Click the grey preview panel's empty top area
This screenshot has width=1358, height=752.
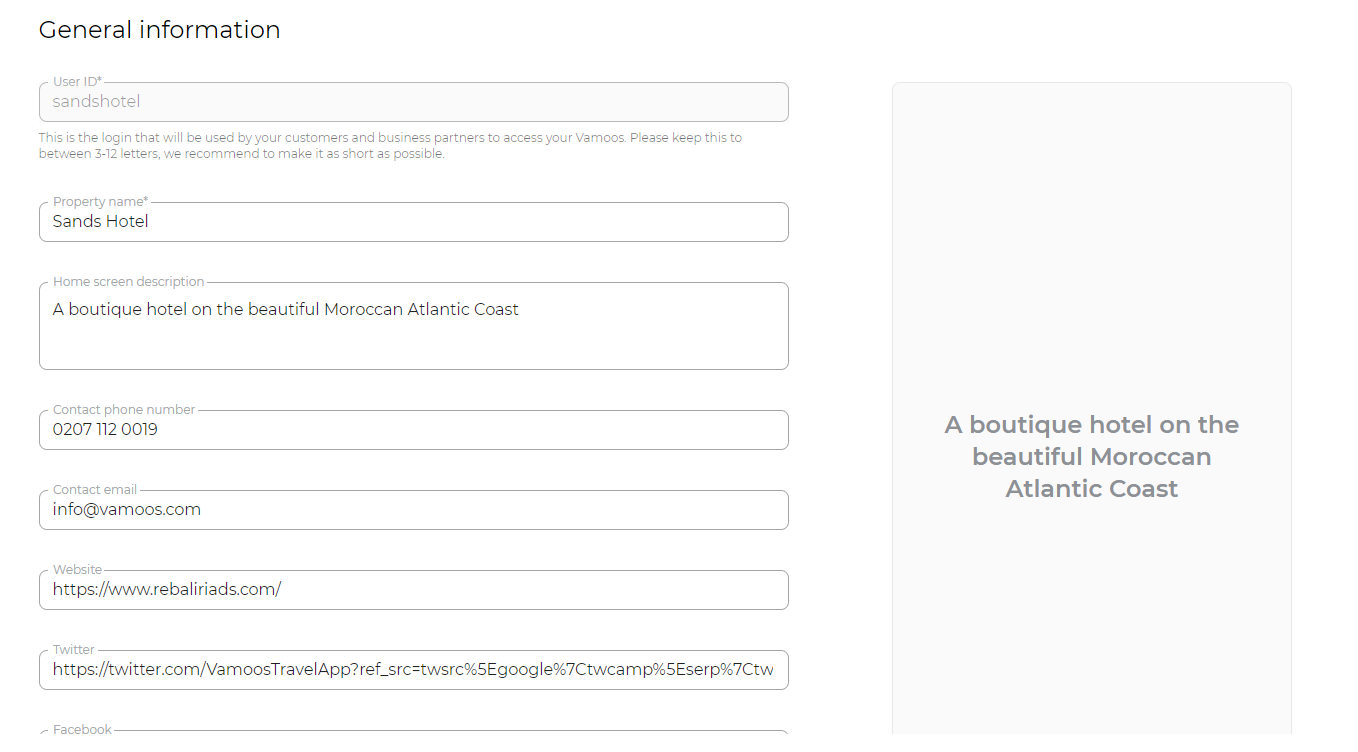(1091, 200)
